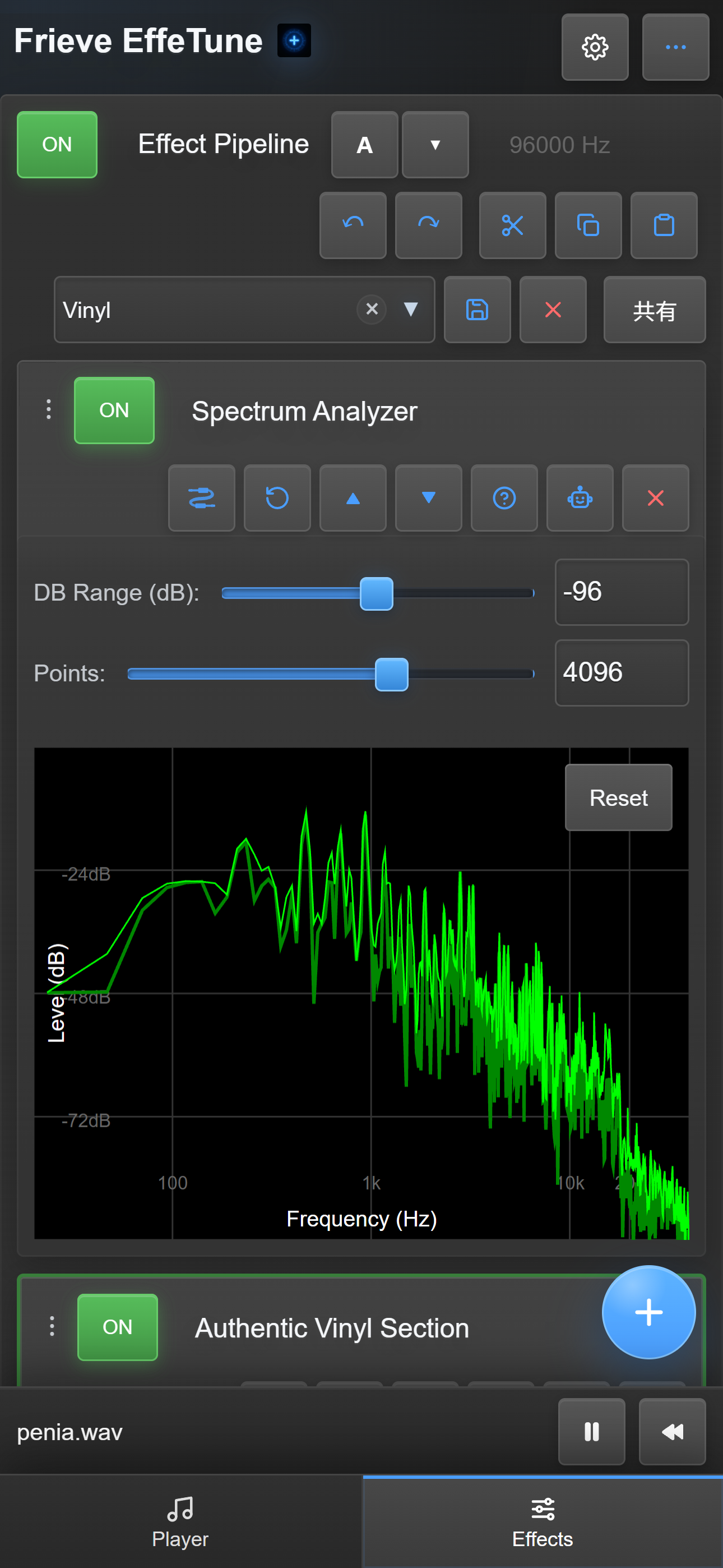Expand the preset list dropdown arrow
Viewport: 723px width, 1568px height.
point(411,309)
